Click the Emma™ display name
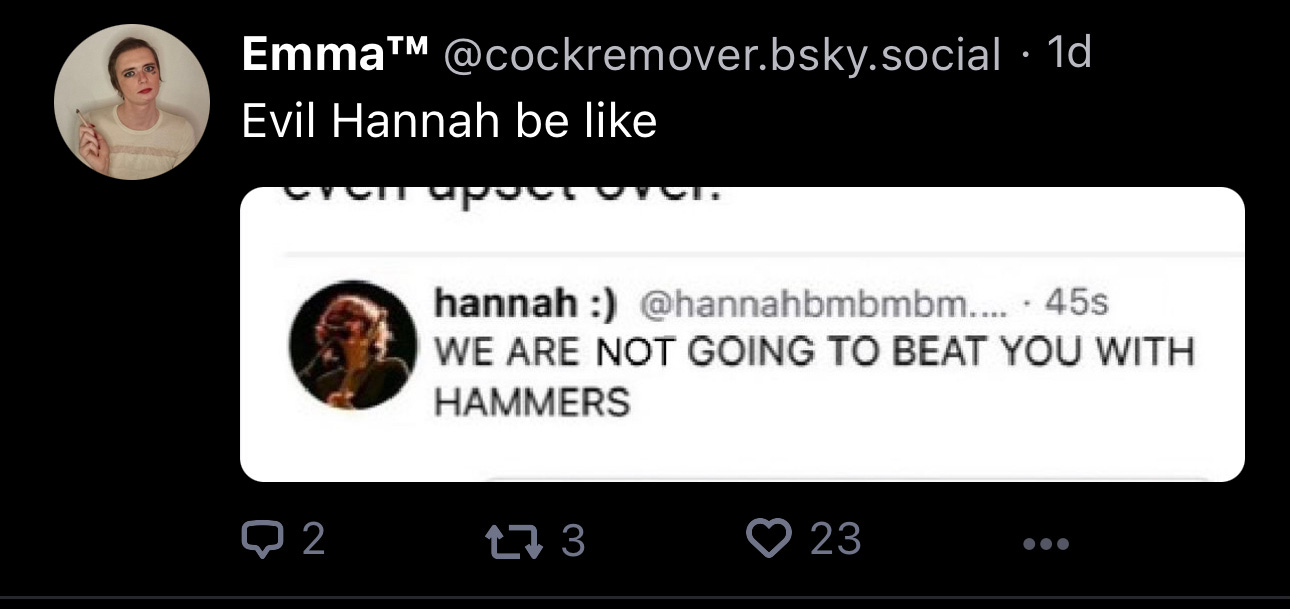 332,55
